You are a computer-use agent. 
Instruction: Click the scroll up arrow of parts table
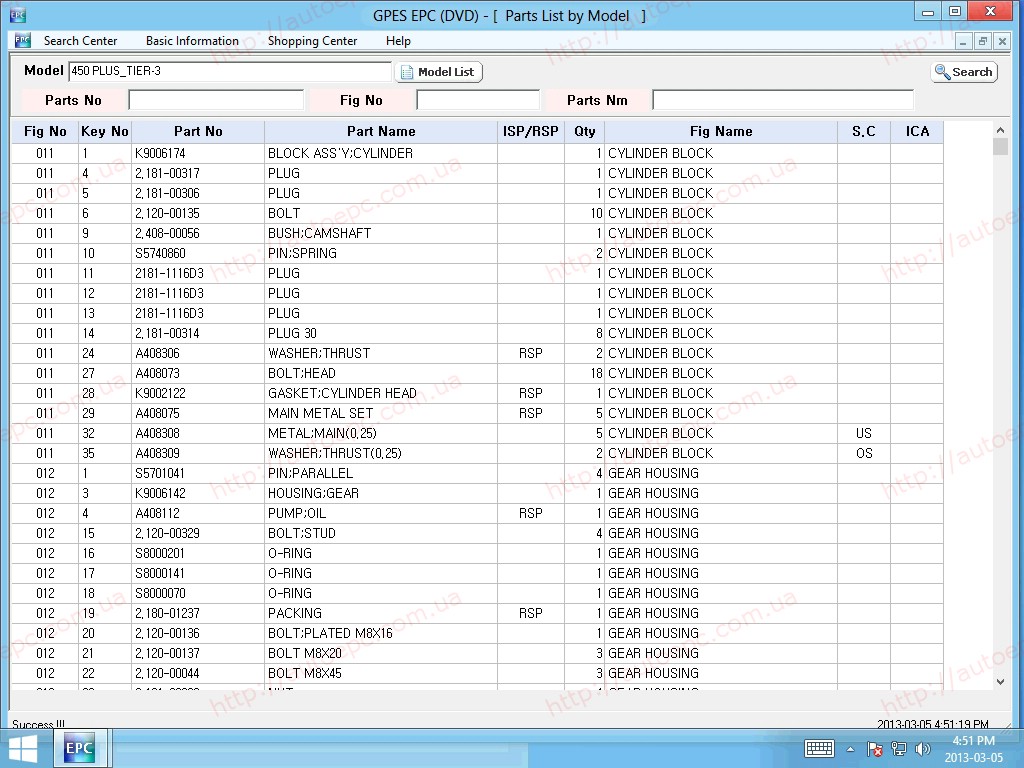coord(1000,130)
